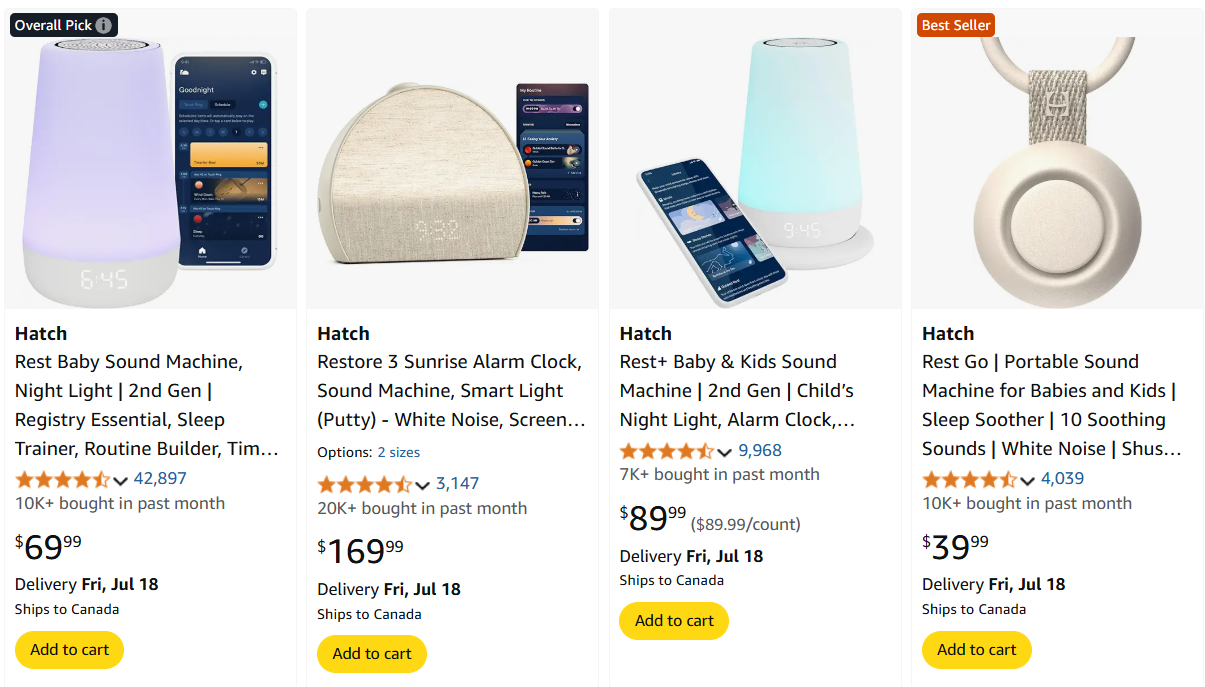Add Restore 3 Sunrise Alarm Clock to cart

372,654
